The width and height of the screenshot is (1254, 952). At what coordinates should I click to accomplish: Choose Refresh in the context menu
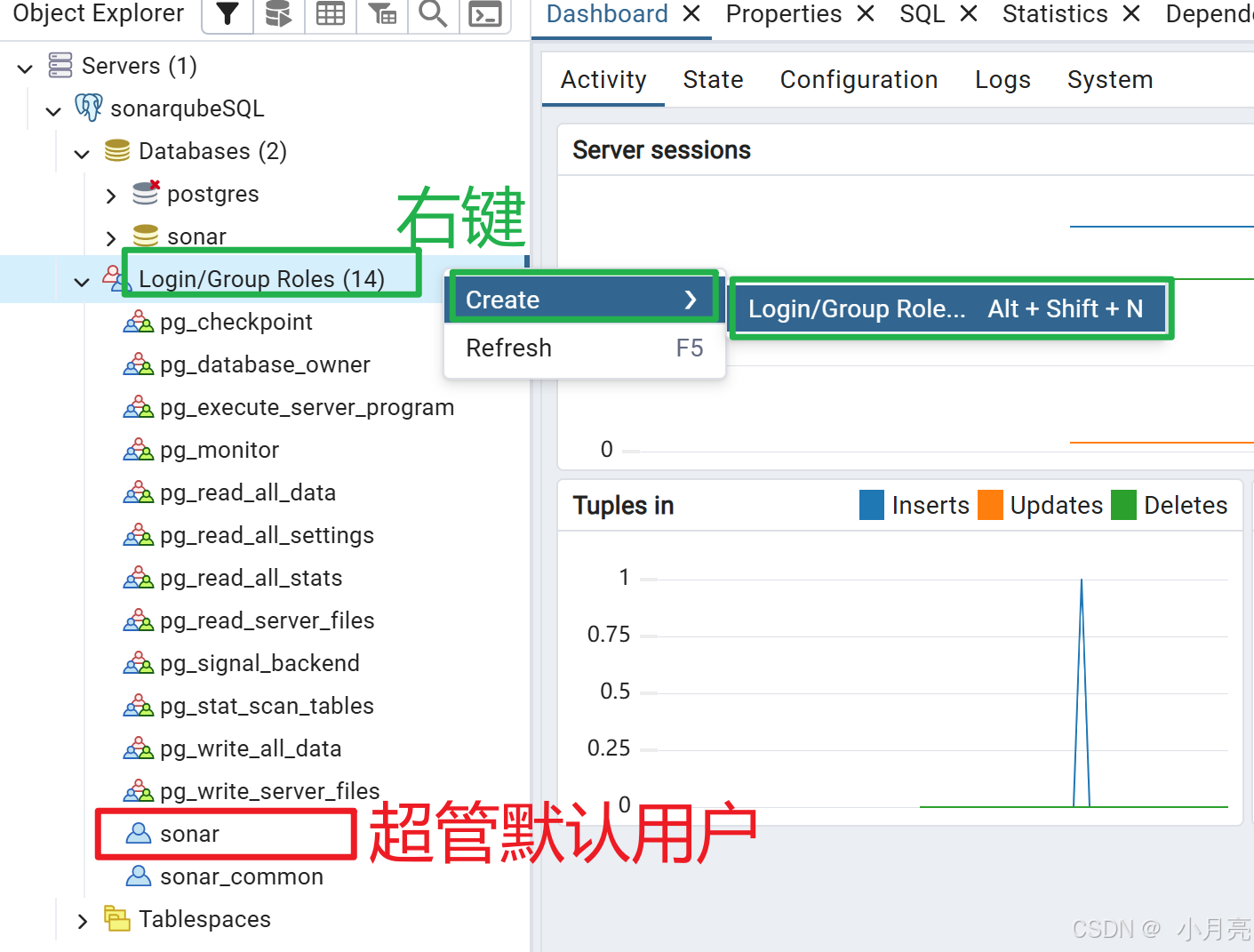(x=585, y=348)
